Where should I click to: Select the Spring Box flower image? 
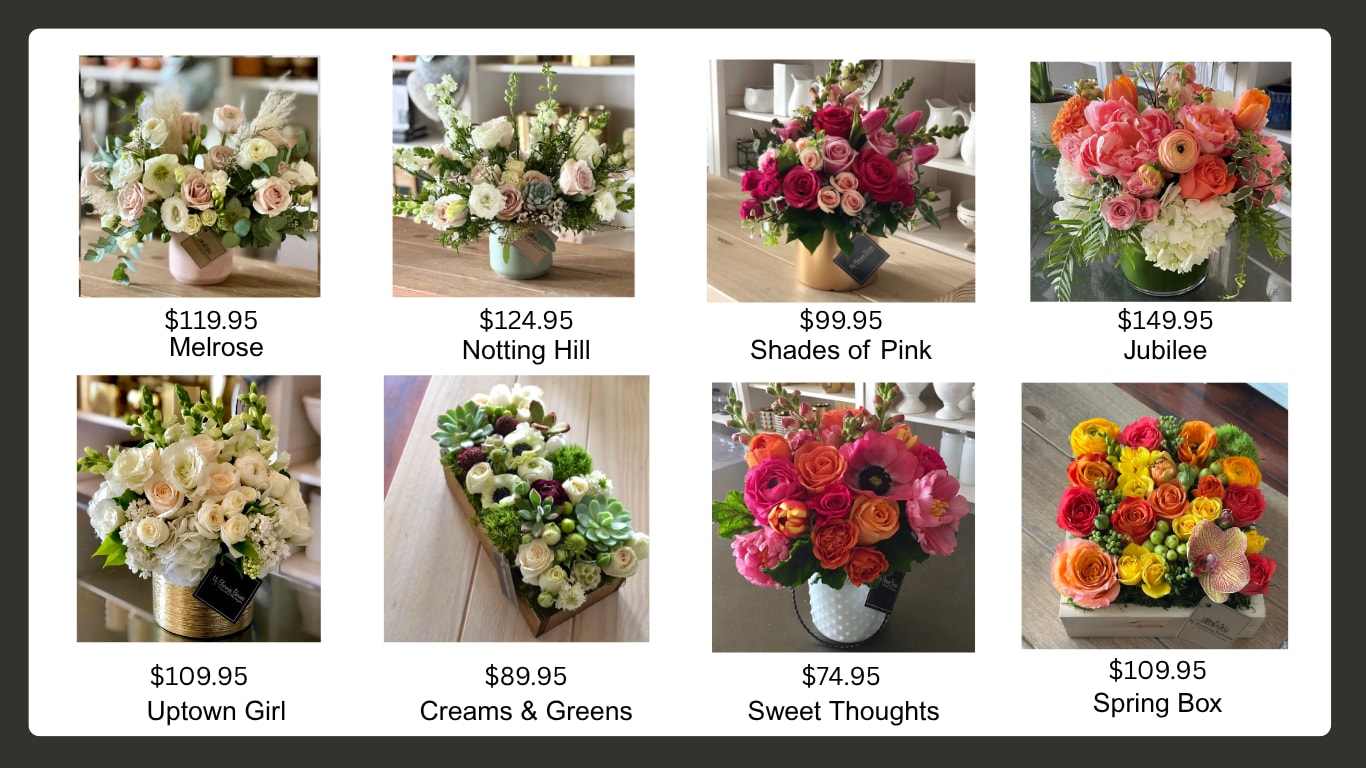[x=1155, y=516]
